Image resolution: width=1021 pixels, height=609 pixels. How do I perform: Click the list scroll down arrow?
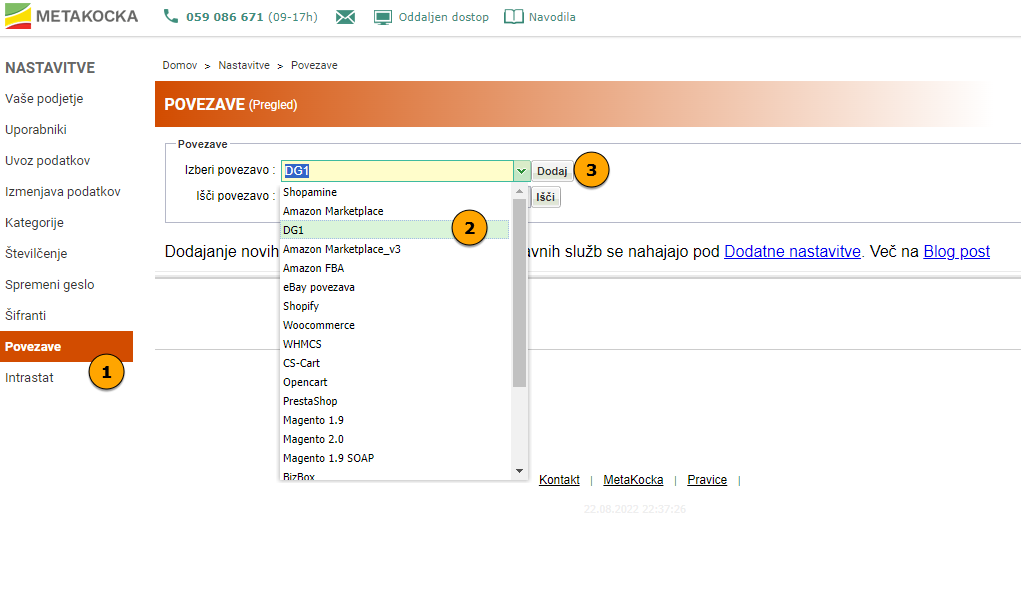click(x=519, y=471)
